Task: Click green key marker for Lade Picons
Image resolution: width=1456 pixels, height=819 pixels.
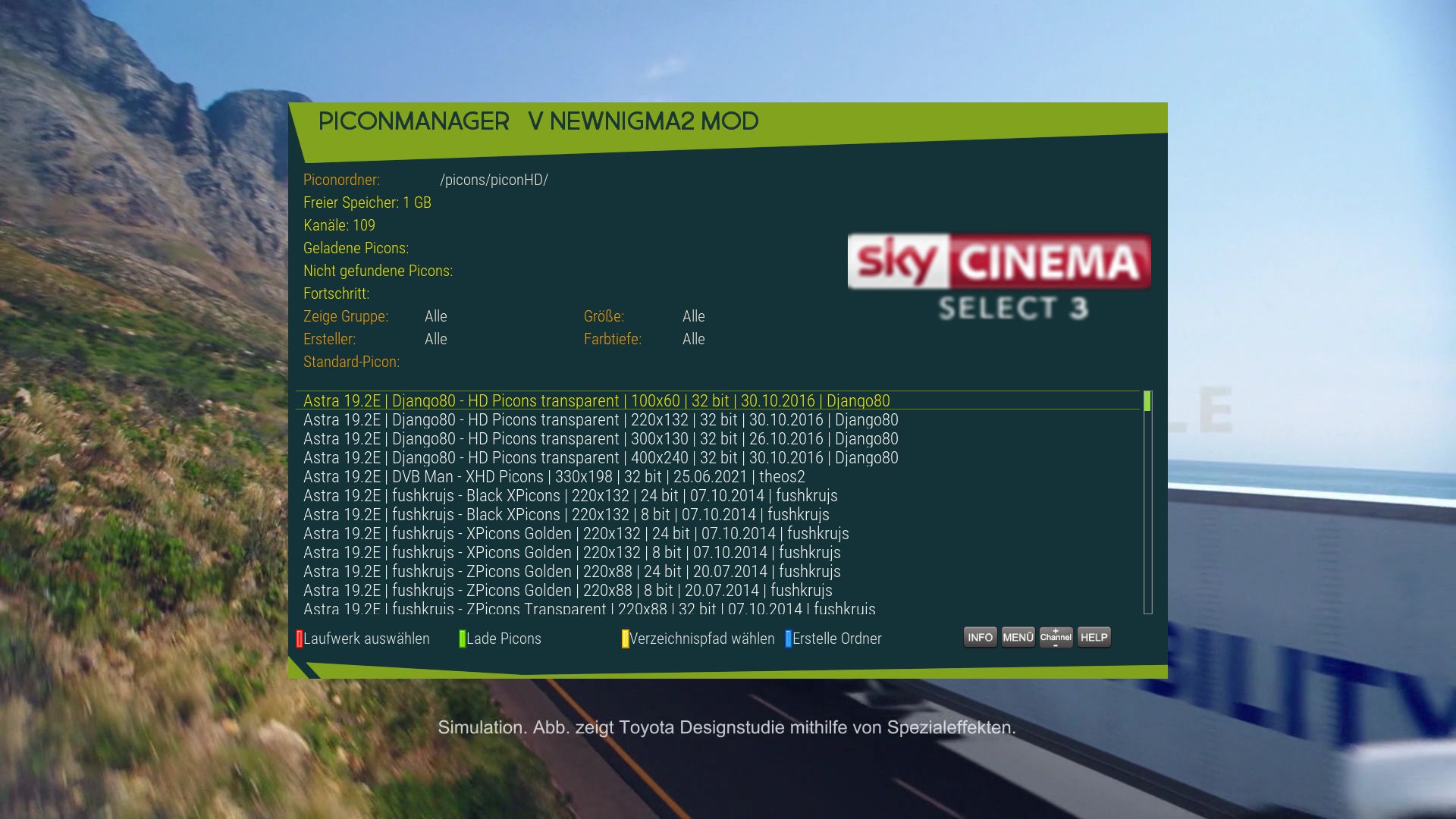Action: 463,639
